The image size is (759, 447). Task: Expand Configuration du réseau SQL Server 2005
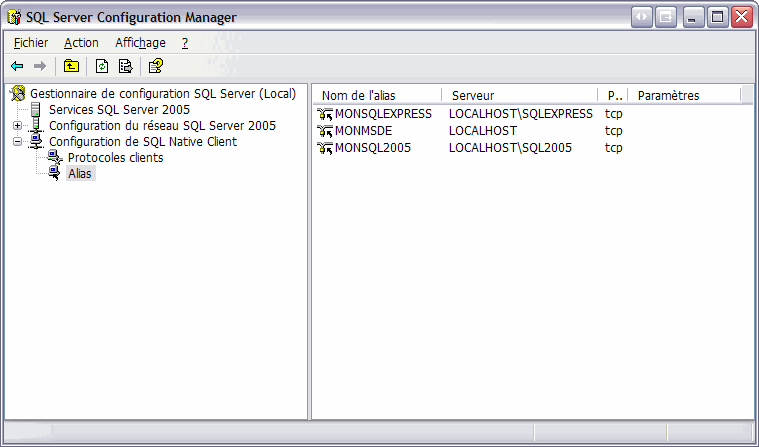[x=17, y=126]
